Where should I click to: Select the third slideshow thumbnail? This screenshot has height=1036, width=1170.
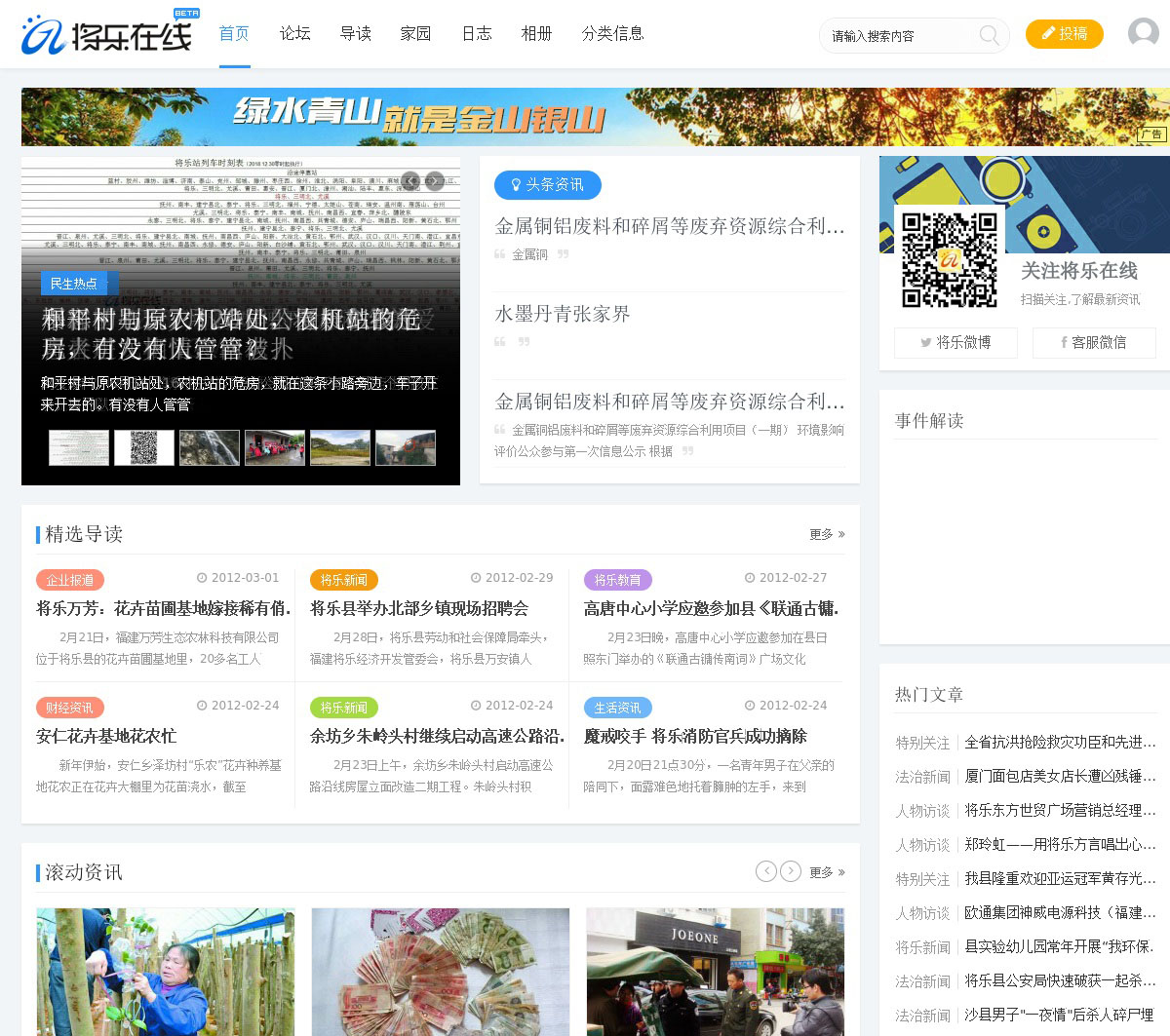tap(210, 447)
